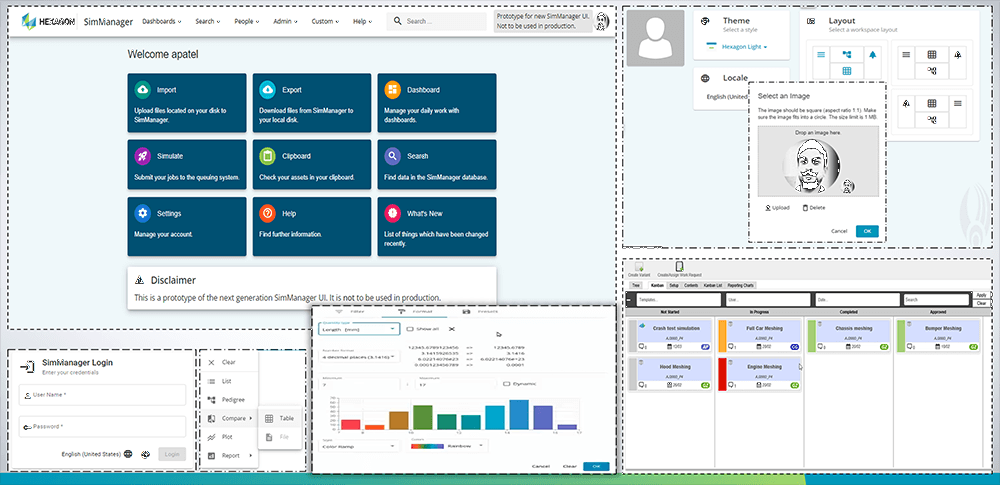
Task: Enable the Dynamic checkbox
Action: point(506,384)
